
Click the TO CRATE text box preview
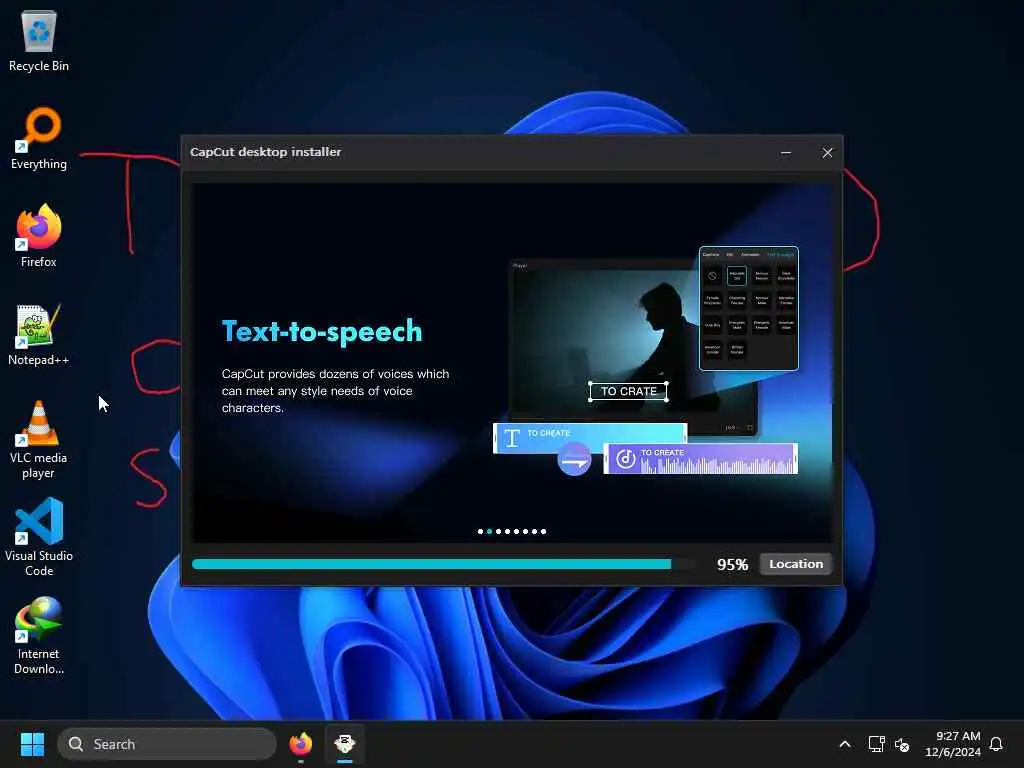coord(628,391)
